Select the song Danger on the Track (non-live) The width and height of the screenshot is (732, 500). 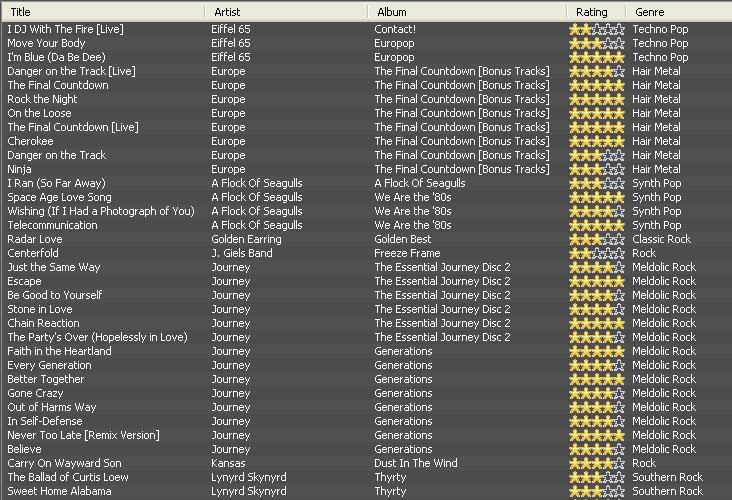56,155
